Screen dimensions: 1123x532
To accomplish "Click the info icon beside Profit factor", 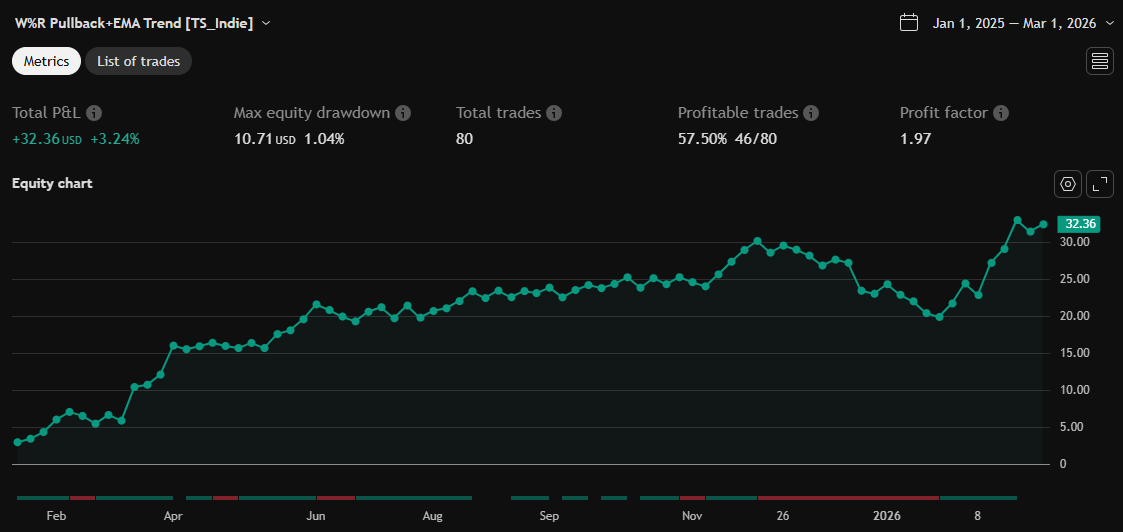I will [x=1001, y=113].
